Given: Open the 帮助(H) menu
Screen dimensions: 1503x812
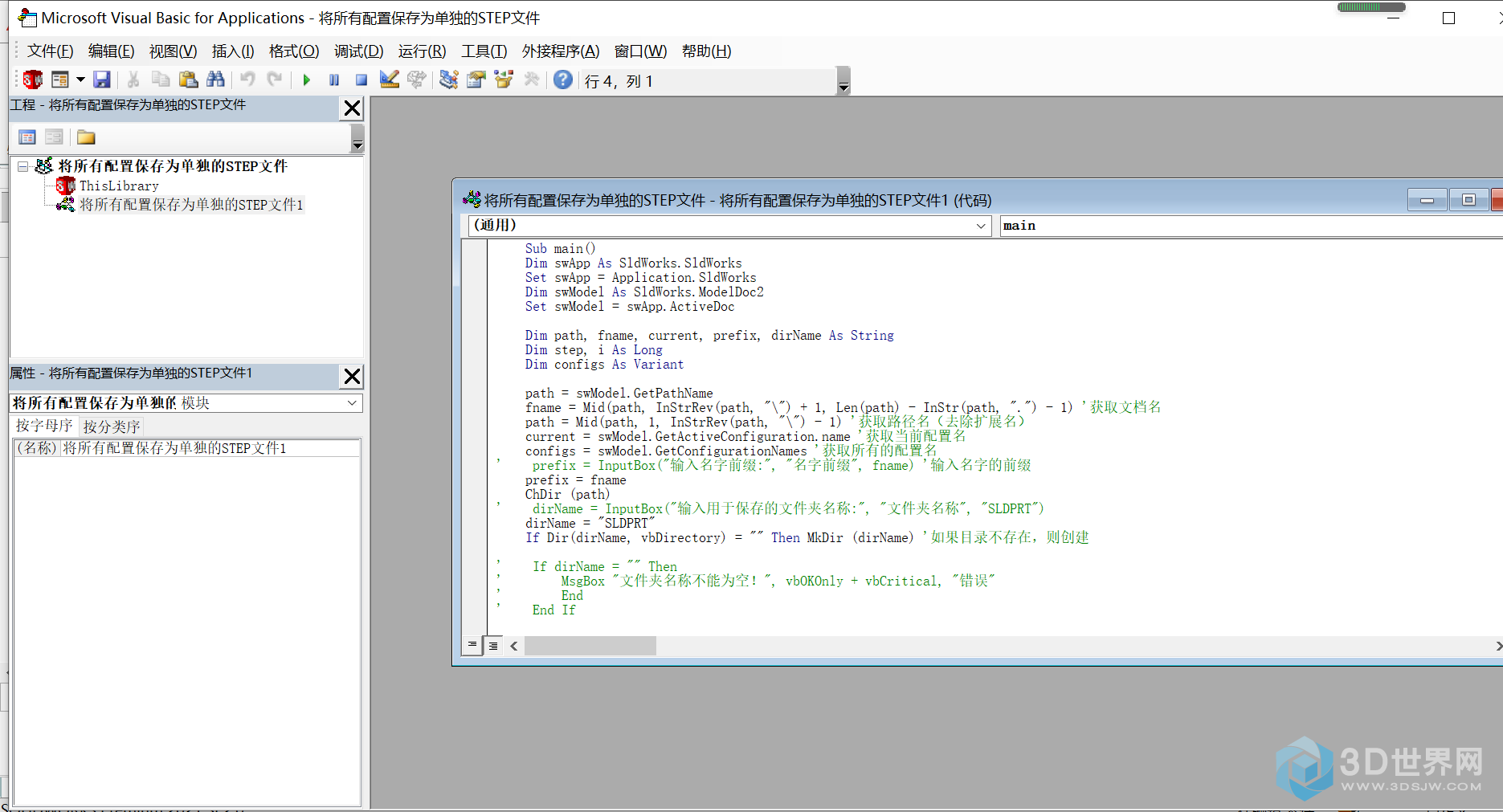Looking at the screenshot, I should point(706,51).
